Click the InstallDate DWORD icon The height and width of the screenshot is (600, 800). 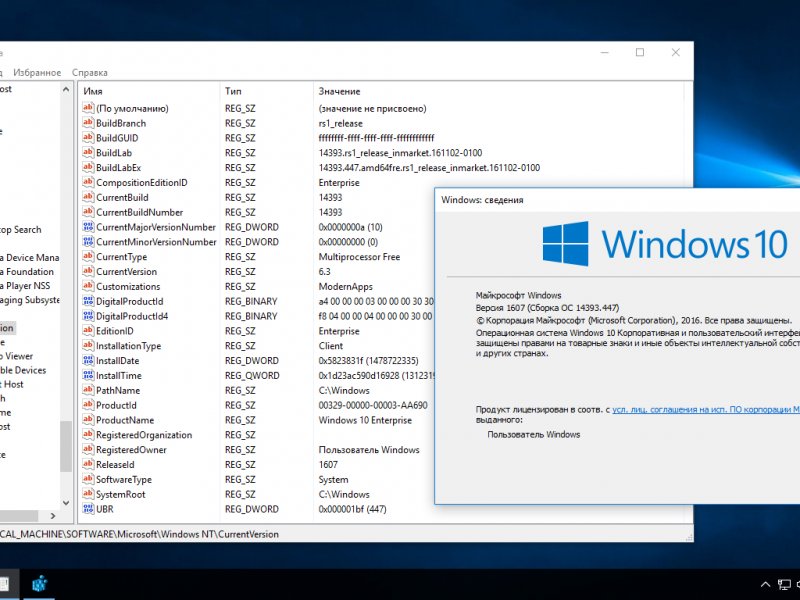[88, 360]
